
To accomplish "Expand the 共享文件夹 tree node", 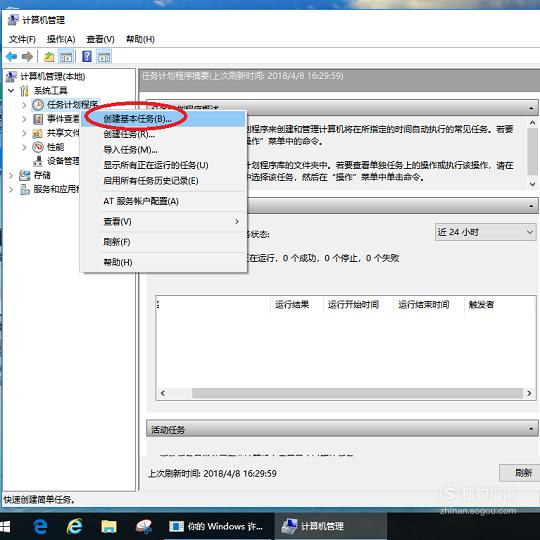I will [x=24, y=133].
